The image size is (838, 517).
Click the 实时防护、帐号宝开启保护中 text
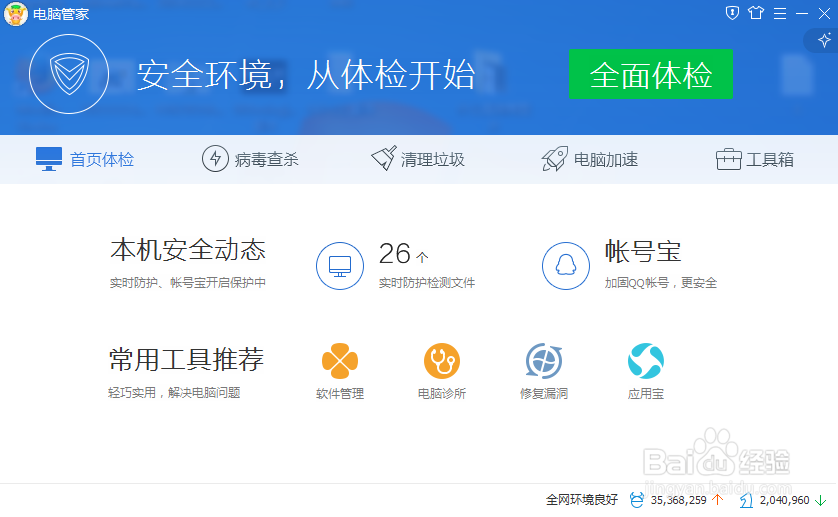click(x=188, y=283)
